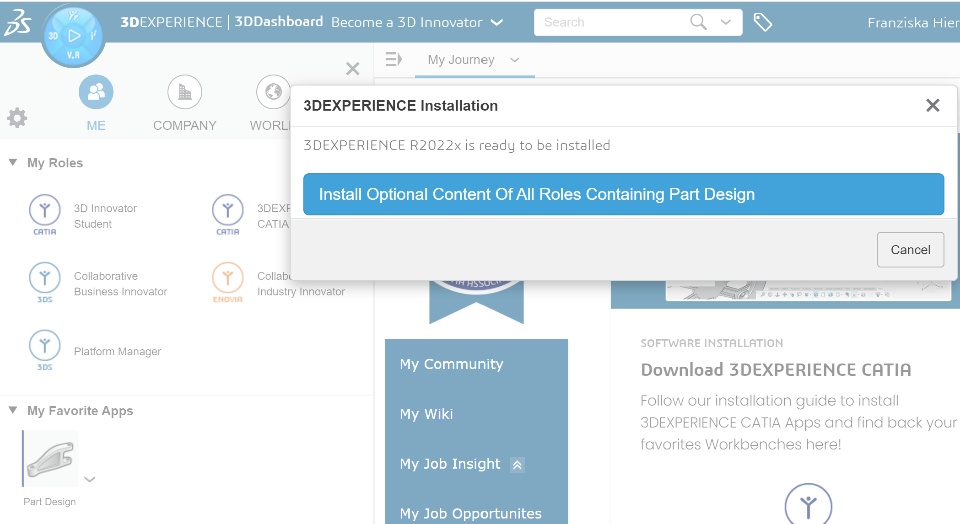Select the Platform Manager role label
Image resolution: width=960 pixels, height=524 pixels.
(118, 351)
